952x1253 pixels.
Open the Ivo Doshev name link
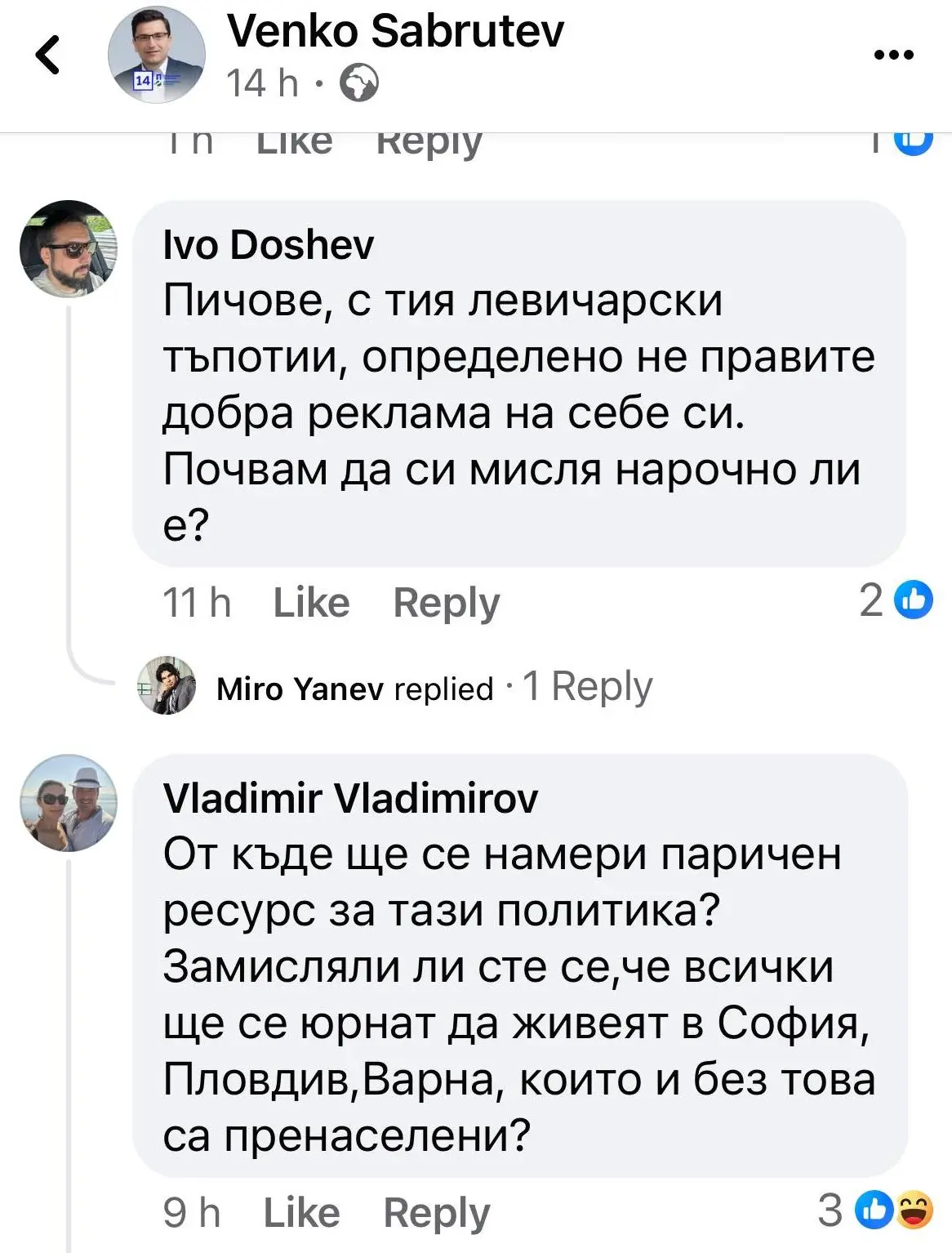coord(269,245)
